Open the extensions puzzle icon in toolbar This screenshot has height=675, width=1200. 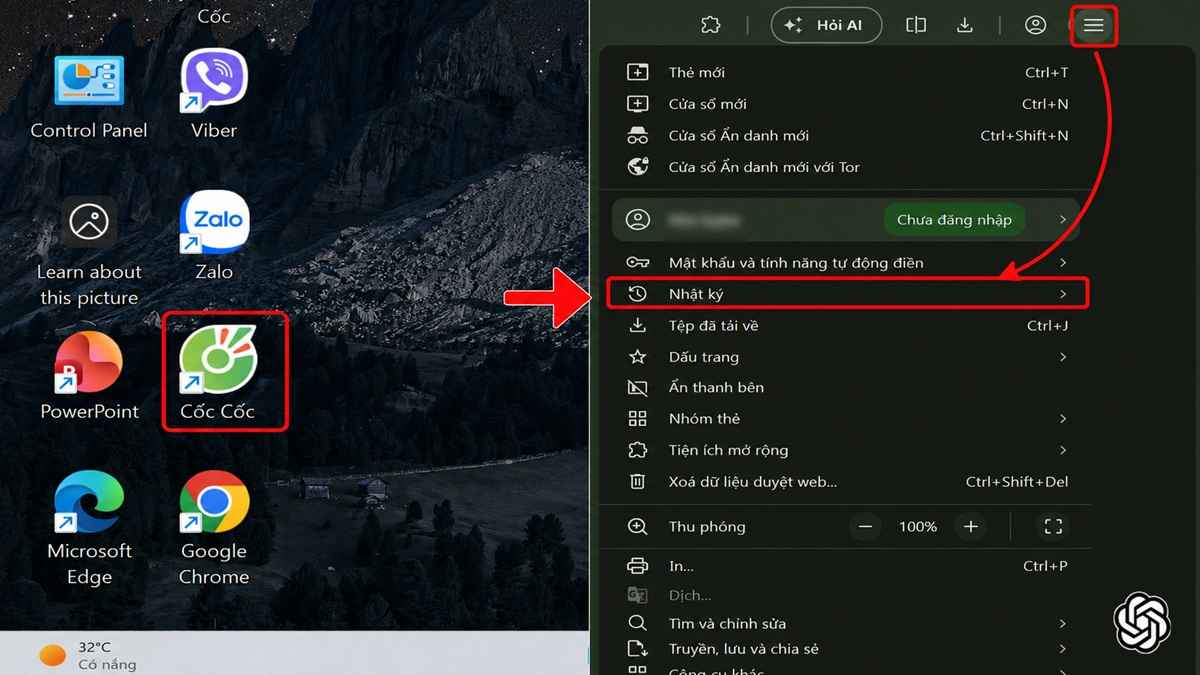[711, 26]
